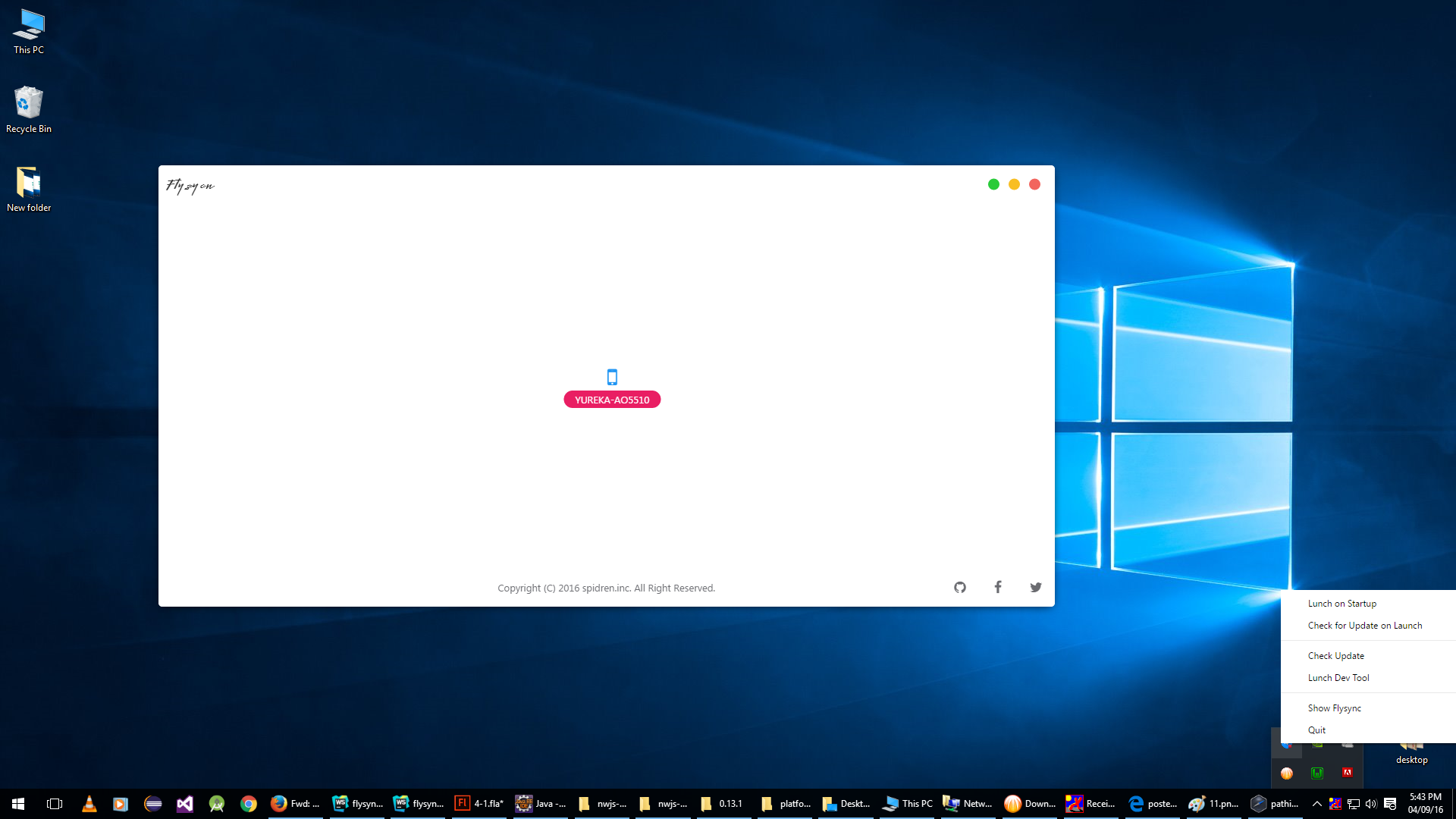Open the action center notifications panel
This screenshot has width=1456, height=819.
(x=1390, y=804)
